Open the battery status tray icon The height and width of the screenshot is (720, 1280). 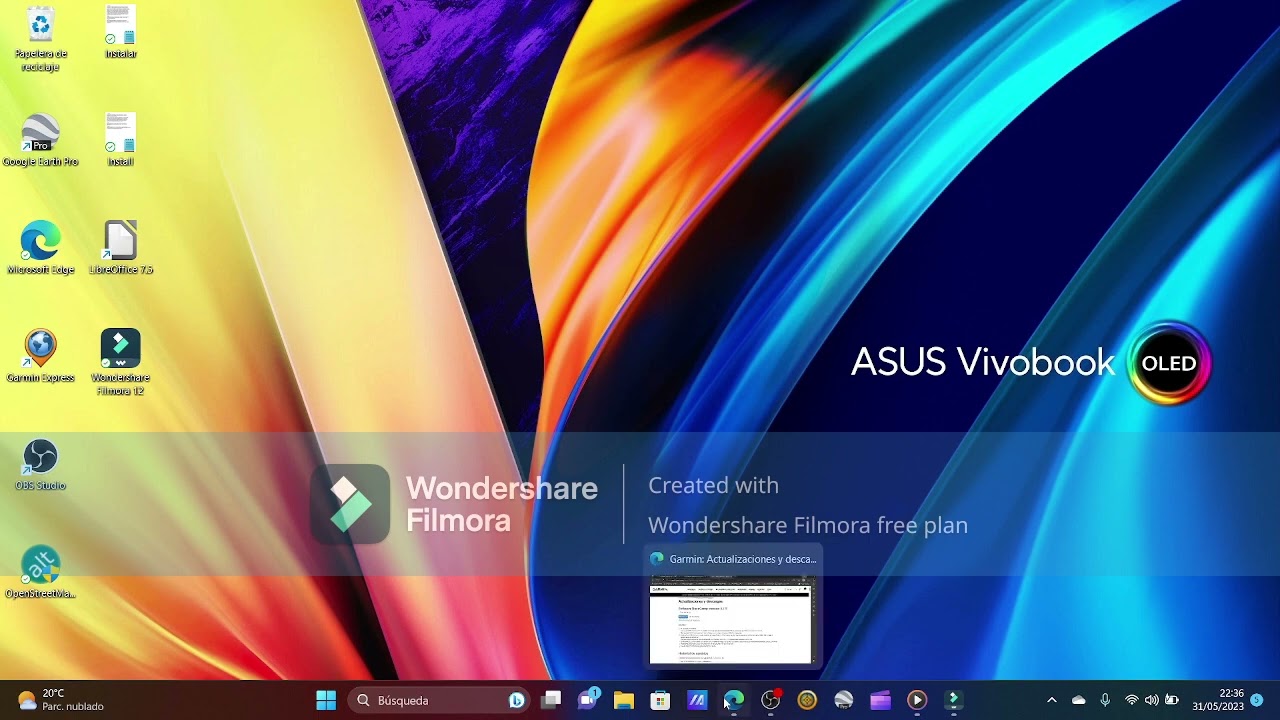[1172, 700]
